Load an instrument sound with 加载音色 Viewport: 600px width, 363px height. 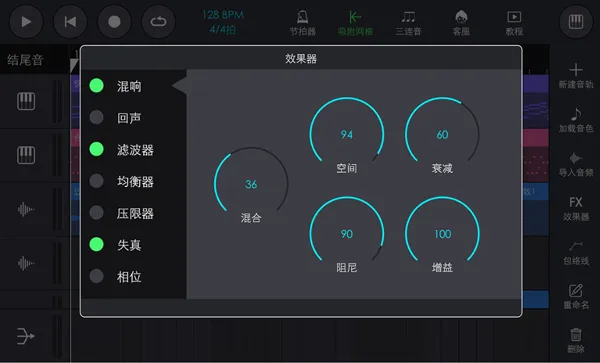(576, 120)
